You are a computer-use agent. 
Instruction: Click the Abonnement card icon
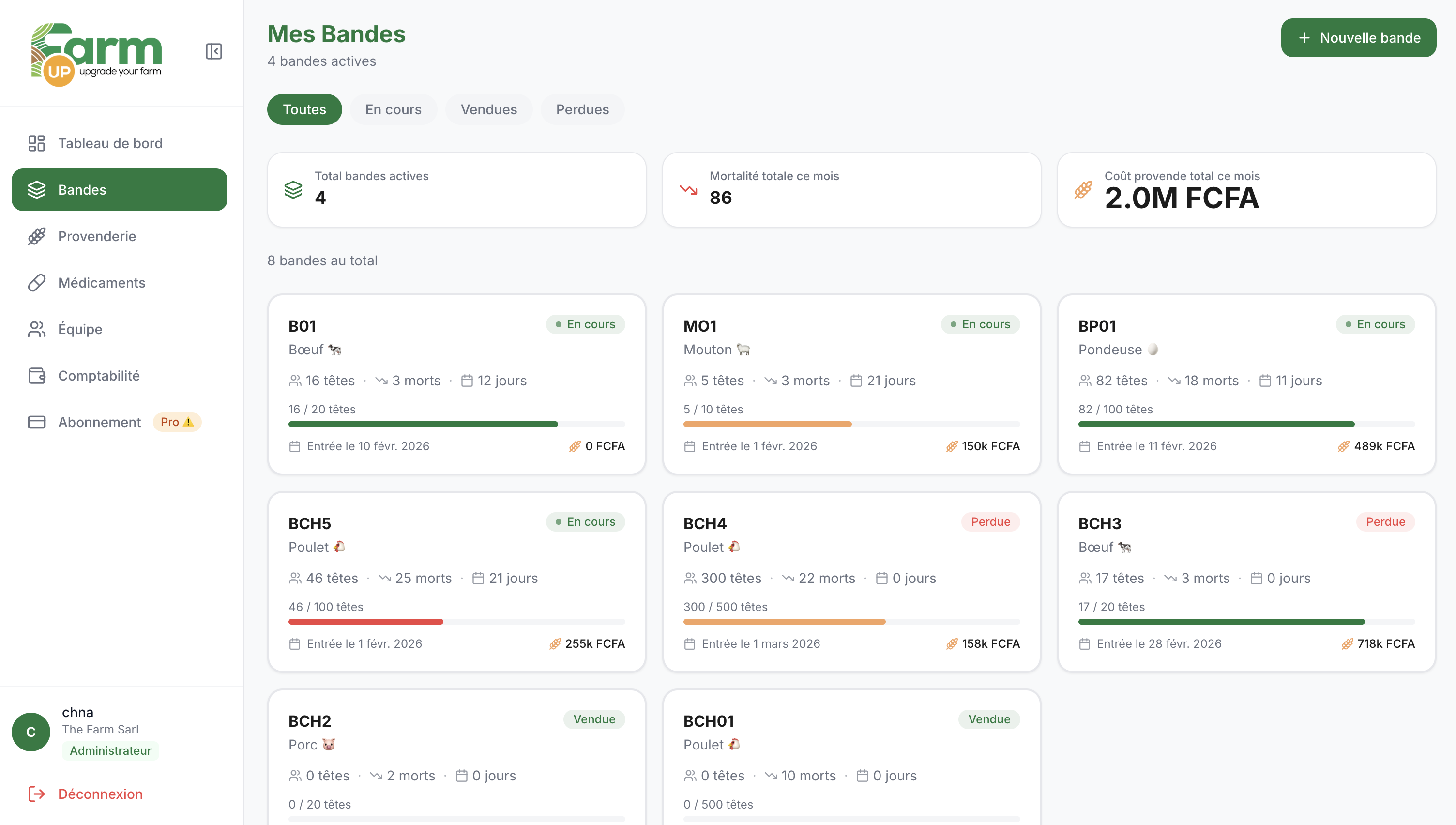[x=37, y=422]
